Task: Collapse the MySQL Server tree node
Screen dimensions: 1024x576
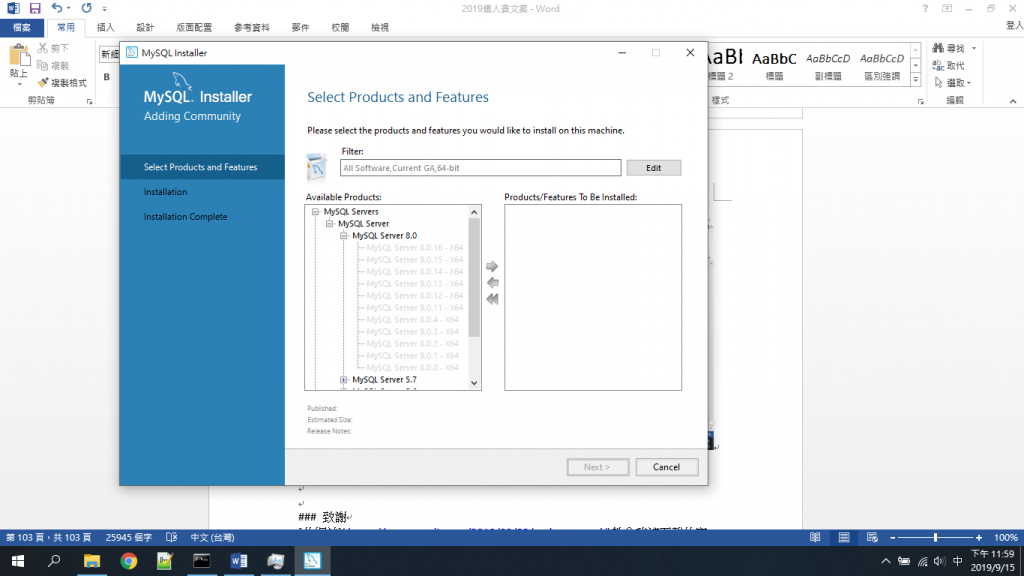Action: pos(330,223)
